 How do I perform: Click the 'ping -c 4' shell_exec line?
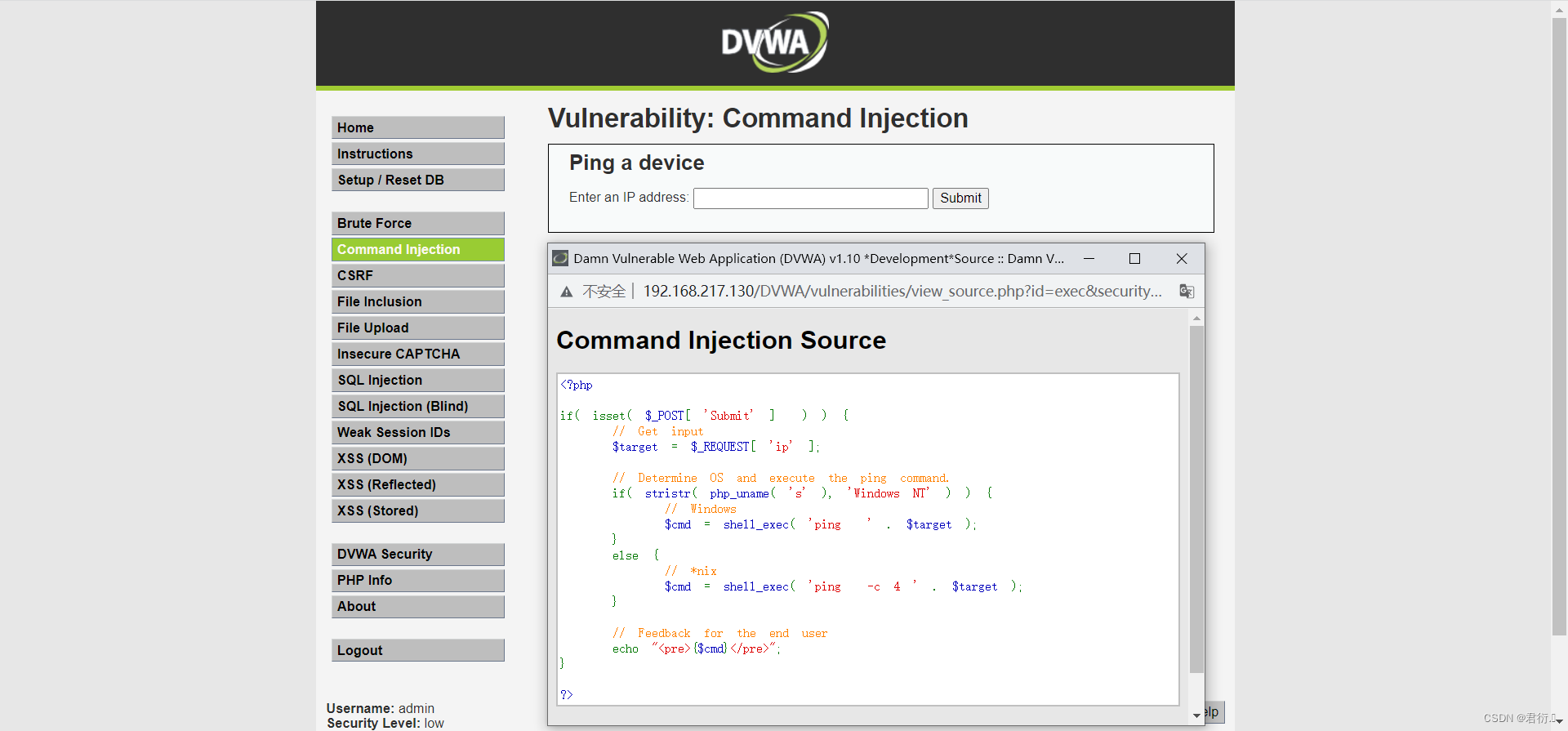pos(844,586)
